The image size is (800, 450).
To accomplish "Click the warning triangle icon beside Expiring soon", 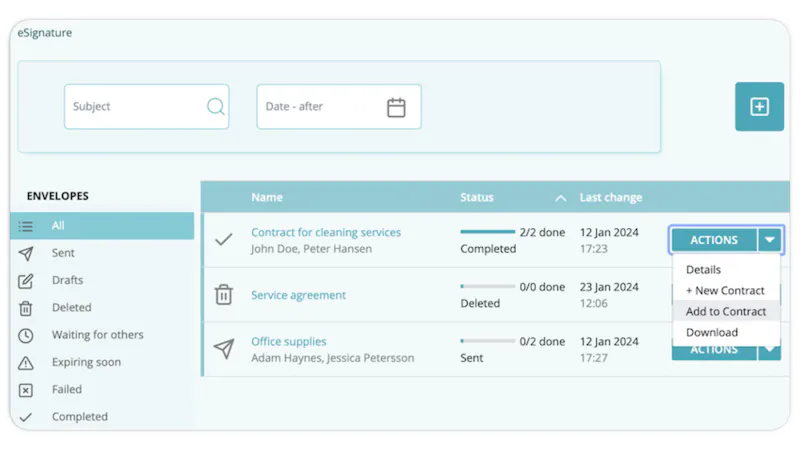I will (26, 363).
